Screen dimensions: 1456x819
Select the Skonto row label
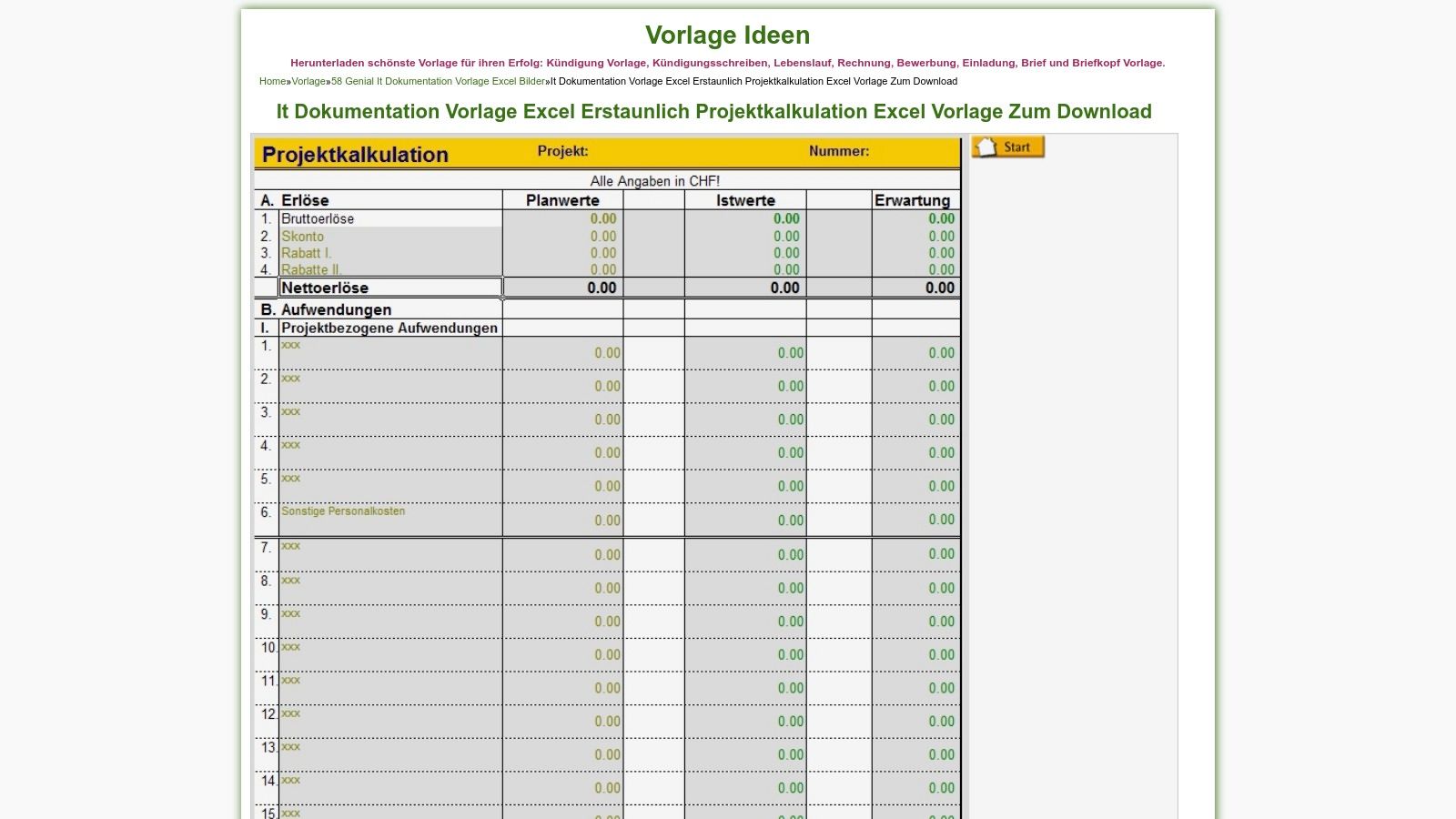coord(302,236)
